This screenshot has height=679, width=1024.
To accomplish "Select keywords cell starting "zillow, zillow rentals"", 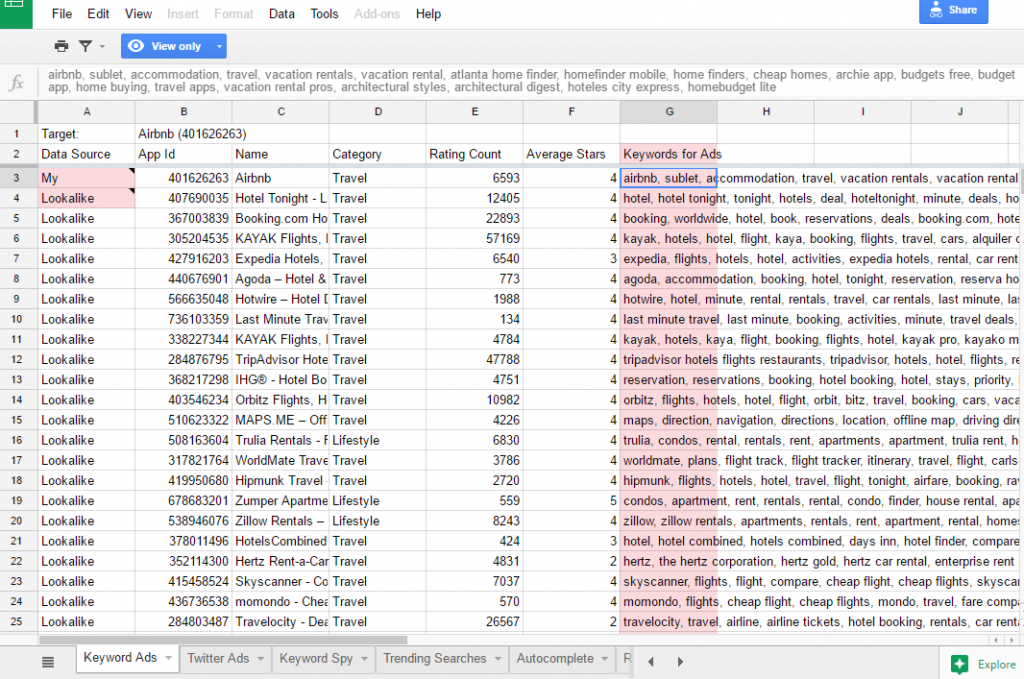I will pyautogui.click(x=669, y=521).
